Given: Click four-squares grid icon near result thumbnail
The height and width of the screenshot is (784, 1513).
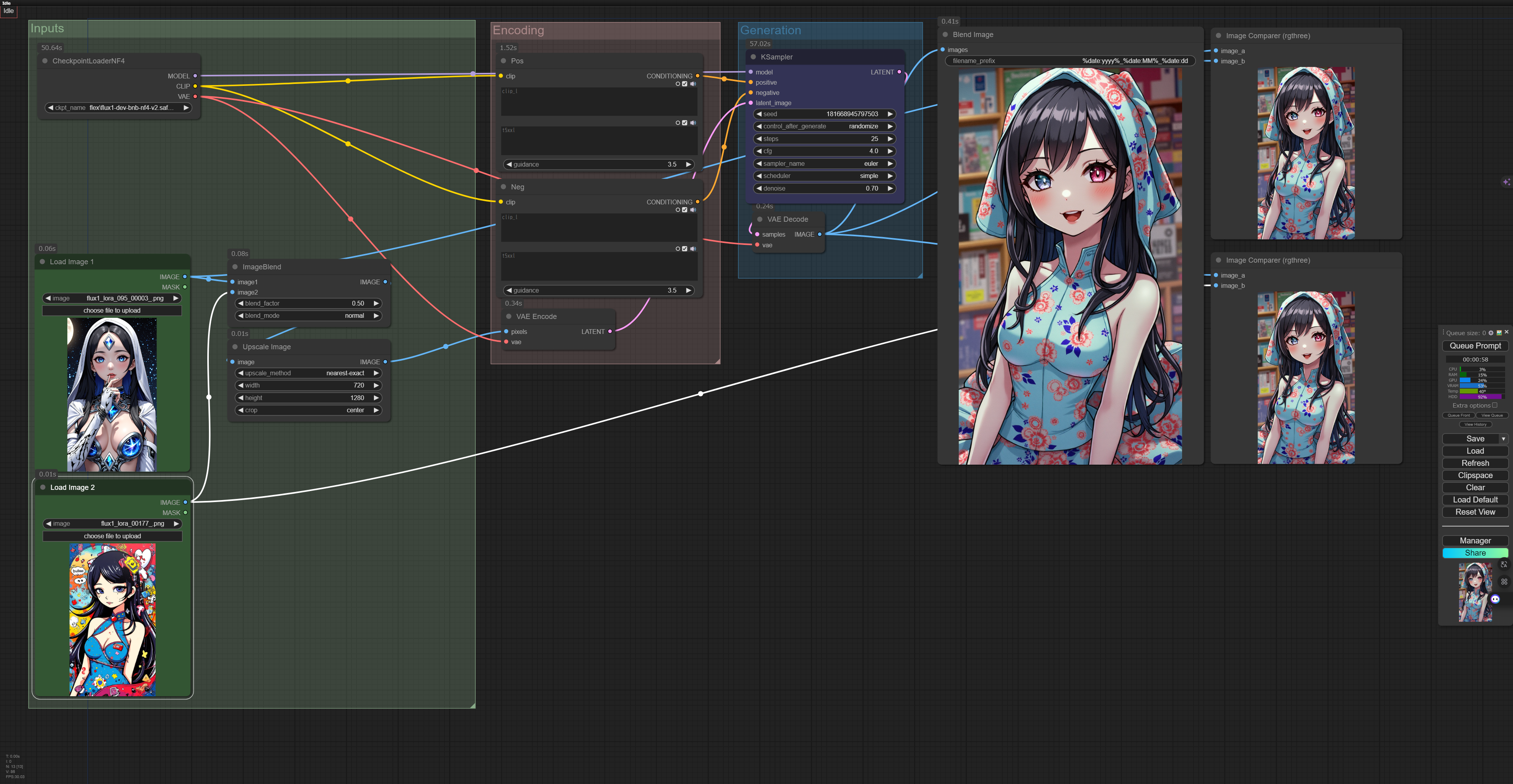Looking at the screenshot, I should click(1504, 582).
